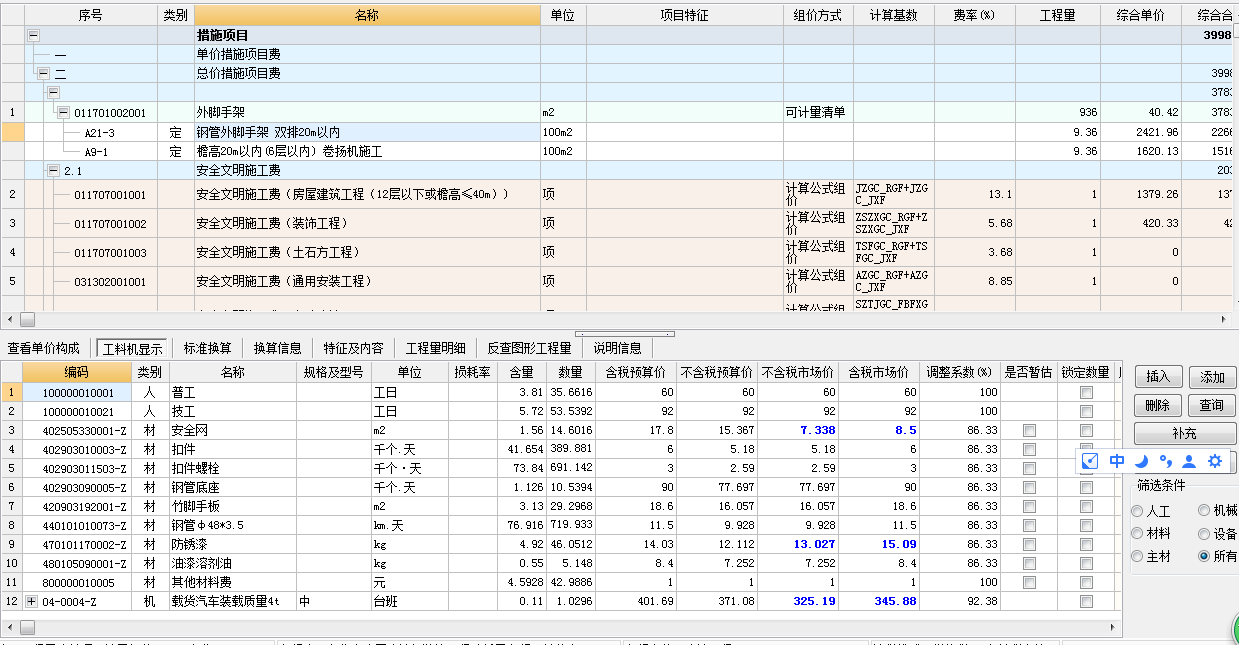The width and height of the screenshot is (1239, 645).
Task: Check 是否暂估 for the 防锈漆 row
Action: coord(1029,544)
